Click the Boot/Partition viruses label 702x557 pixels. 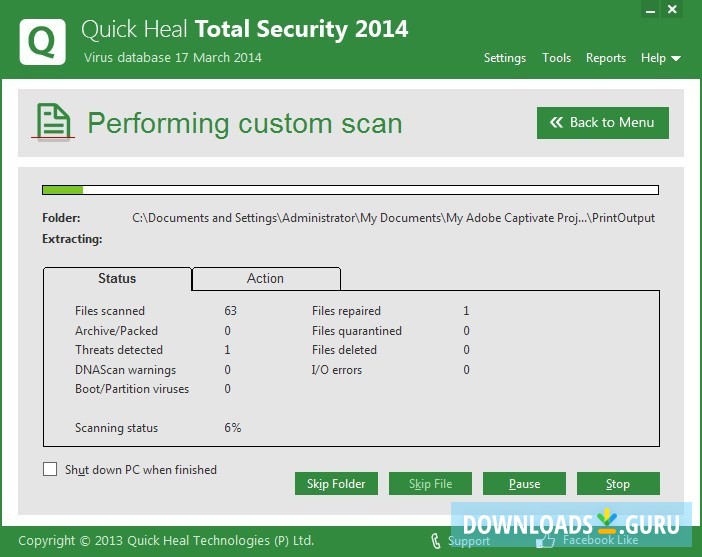coord(132,389)
